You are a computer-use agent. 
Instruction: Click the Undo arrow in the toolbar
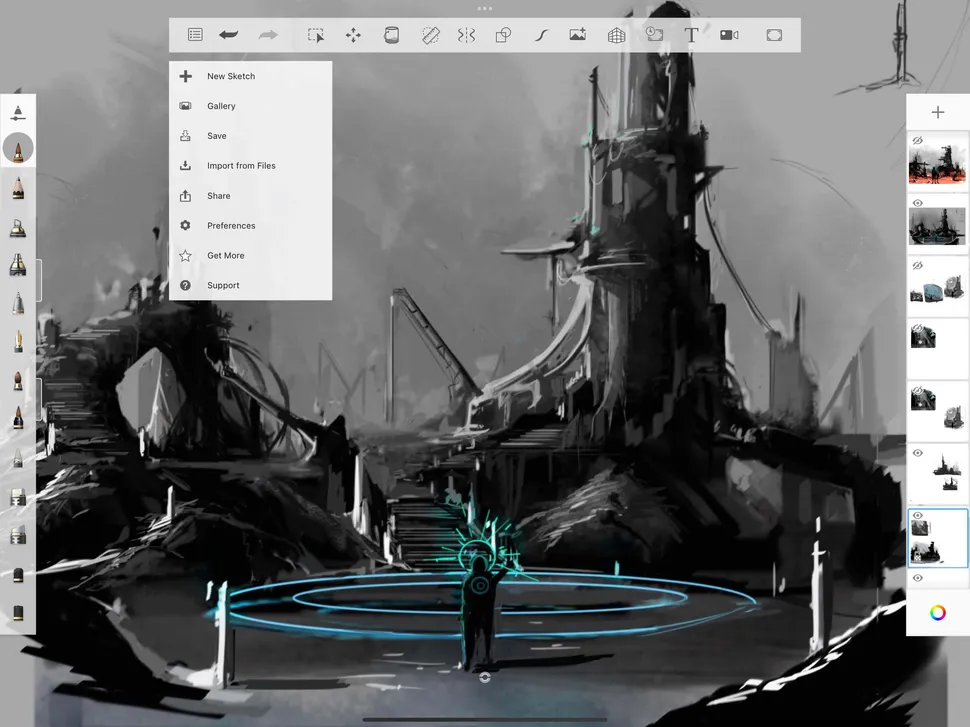(229, 35)
